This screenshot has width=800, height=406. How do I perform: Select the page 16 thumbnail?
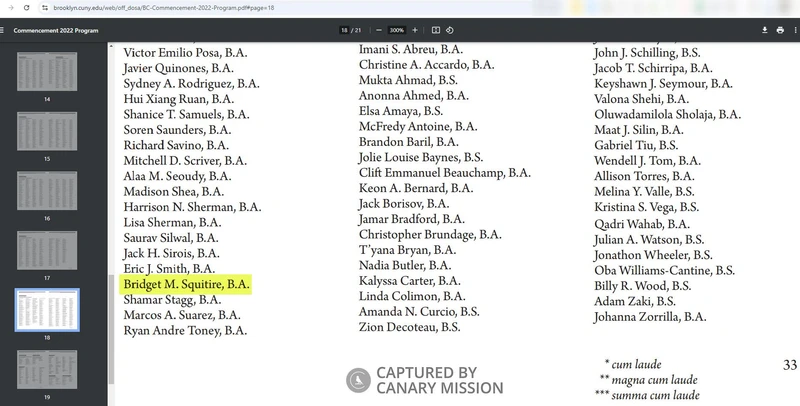pyautogui.click(x=47, y=190)
